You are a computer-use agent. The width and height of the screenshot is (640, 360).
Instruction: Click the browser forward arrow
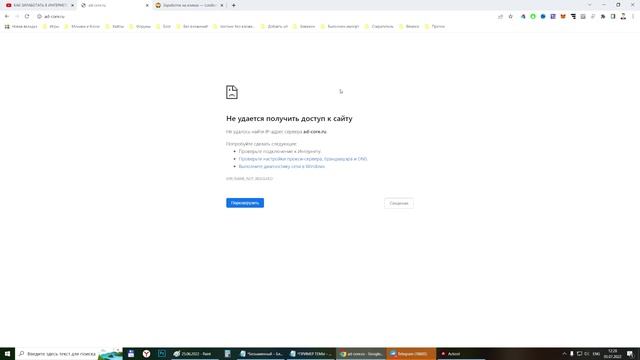[x=17, y=16]
